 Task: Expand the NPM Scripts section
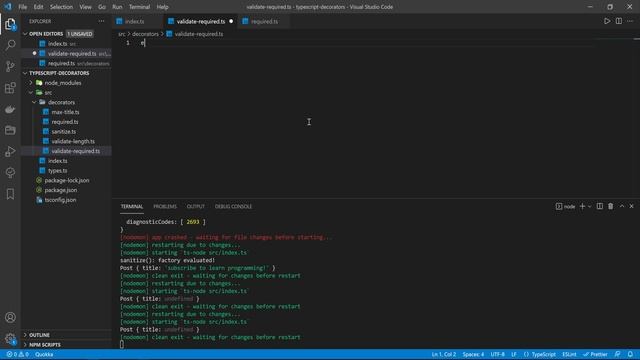pos(25,345)
